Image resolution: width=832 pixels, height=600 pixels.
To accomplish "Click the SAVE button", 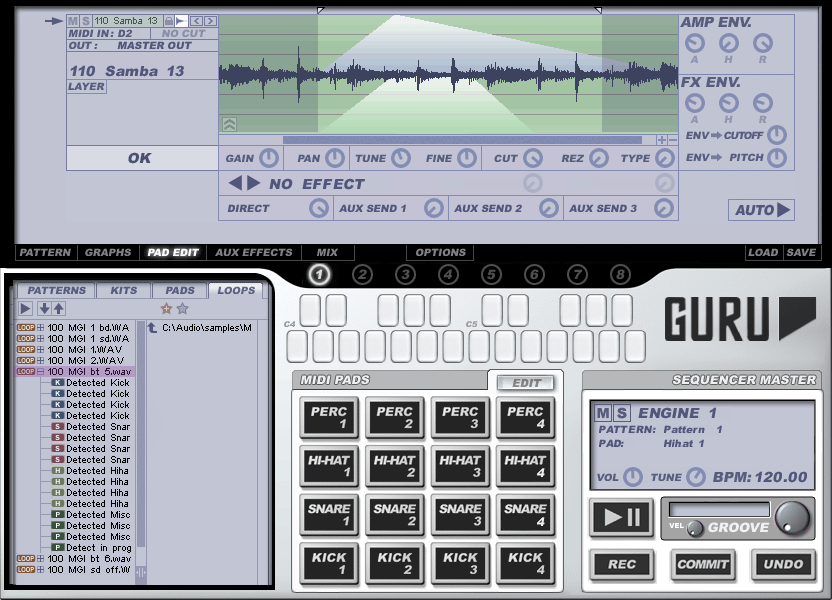I will [x=801, y=253].
